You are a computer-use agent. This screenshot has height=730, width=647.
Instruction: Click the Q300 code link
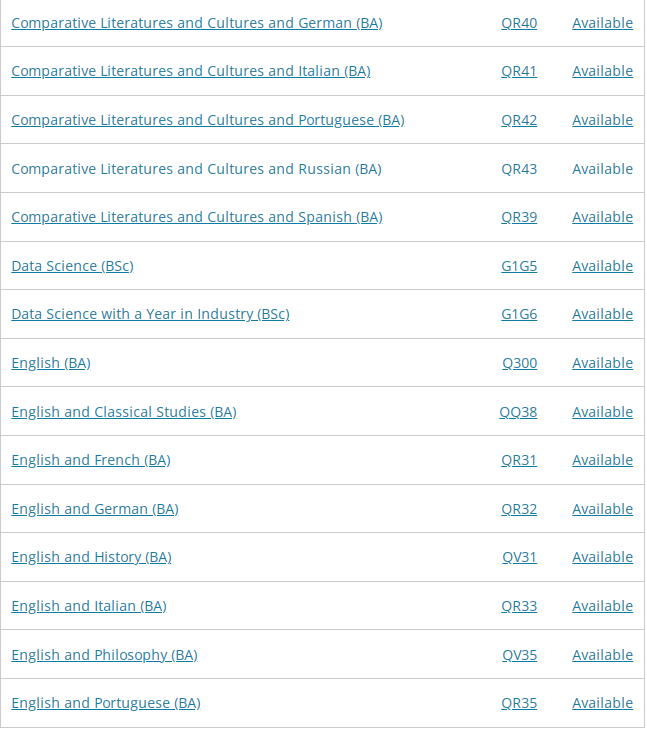pyautogui.click(x=519, y=363)
